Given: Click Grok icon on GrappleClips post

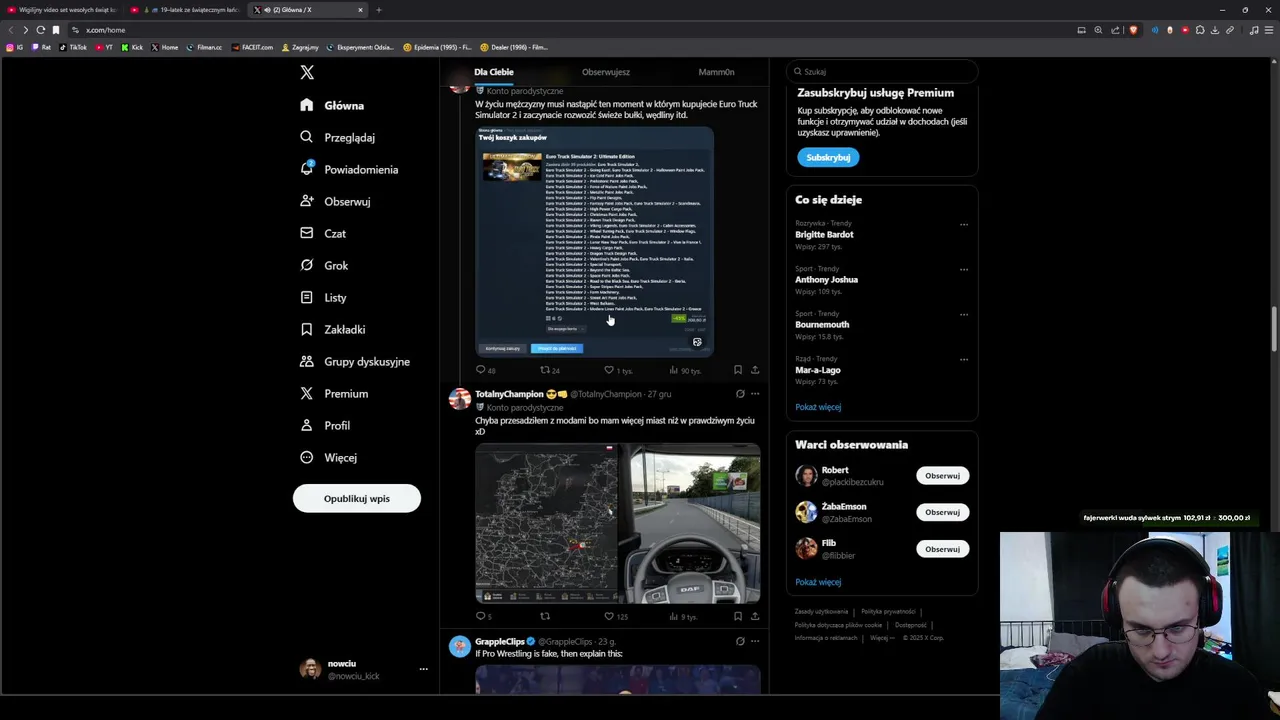Looking at the screenshot, I should click(740, 641).
